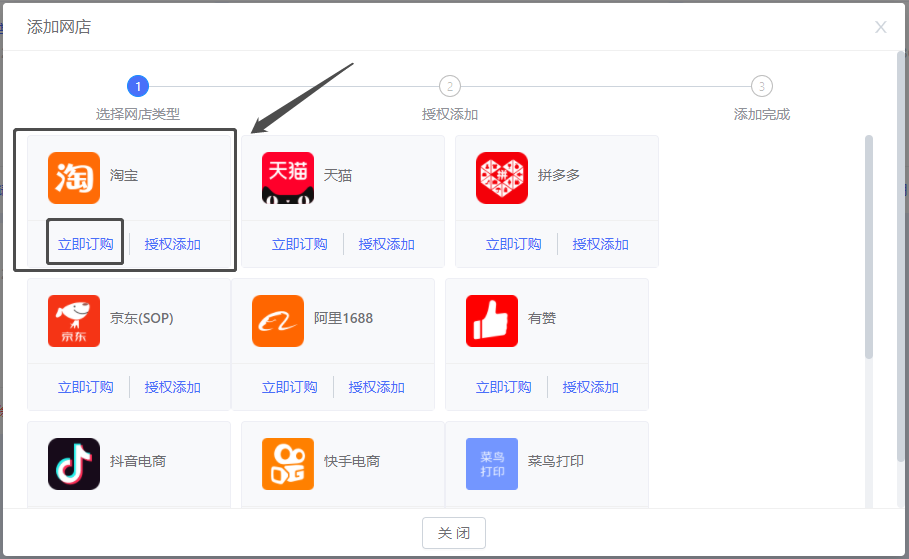Screen dimensions: 909x559
Task: Click 授权添加 under 拼多多
Action: coord(600,244)
